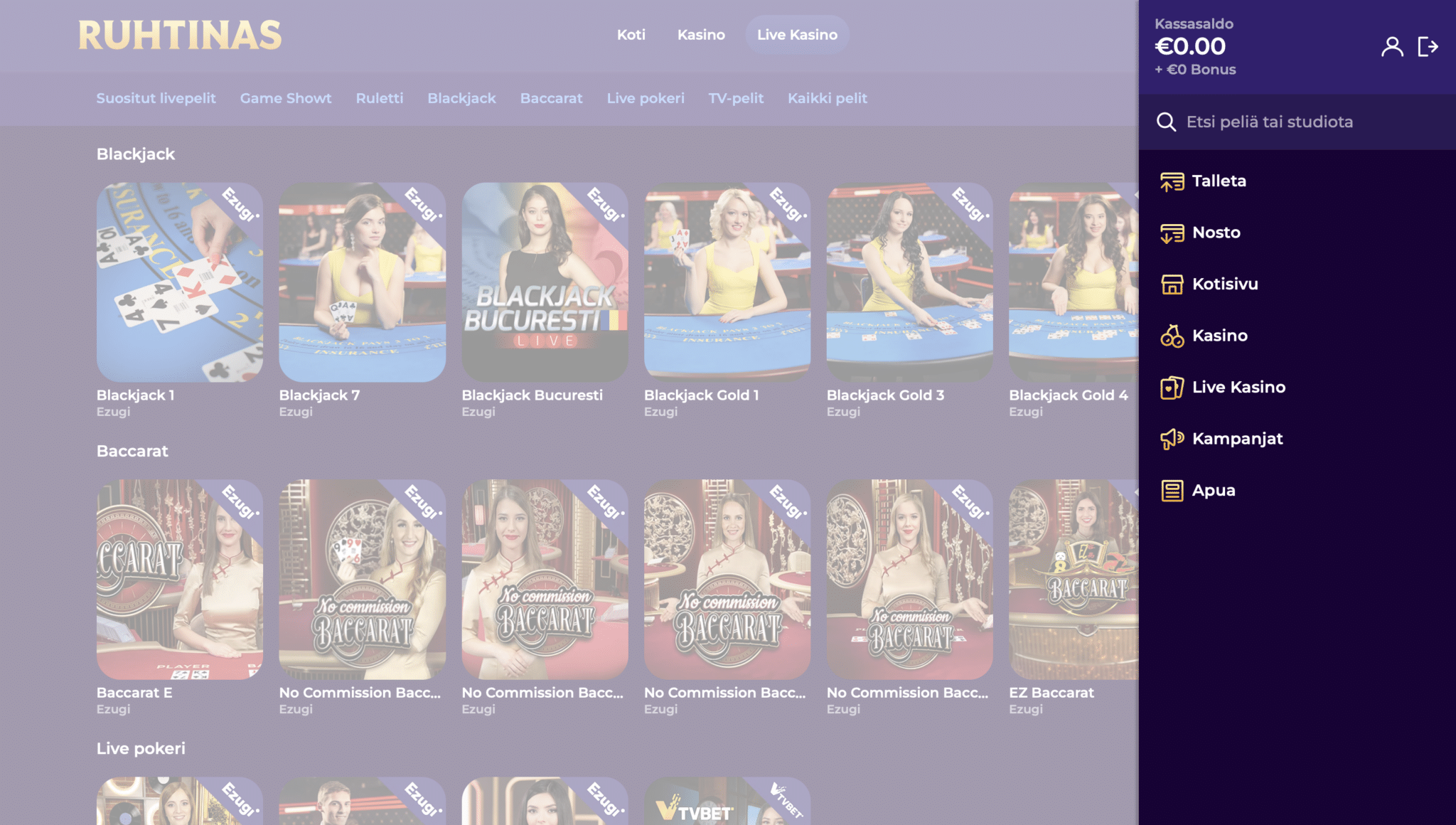This screenshot has height=825, width=1456.
Task: Click the Apua help document icon
Action: pos(1172,491)
